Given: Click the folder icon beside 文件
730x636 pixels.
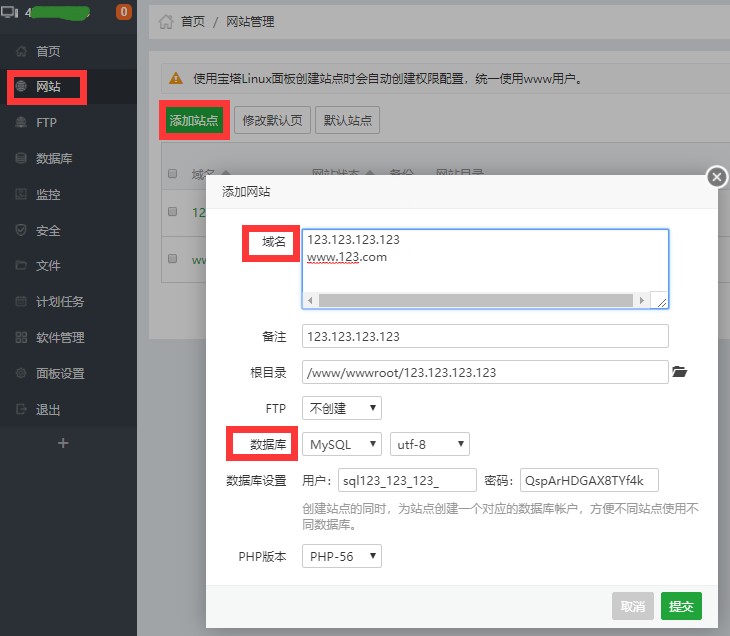Looking at the screenshot, I should 21,265.
